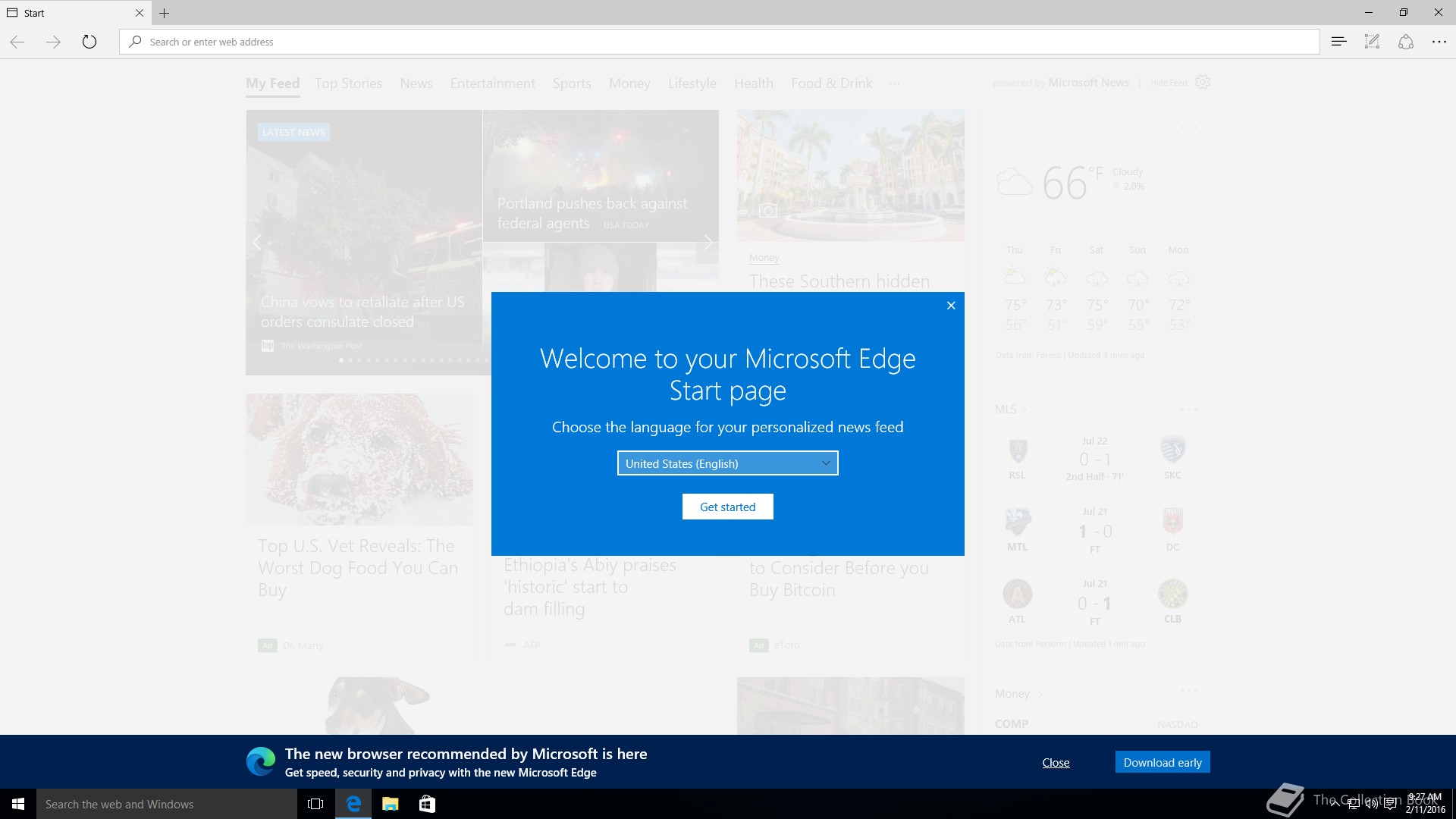Open the Make a Web Note icon
The image size is (1456, 819).
1372,42
